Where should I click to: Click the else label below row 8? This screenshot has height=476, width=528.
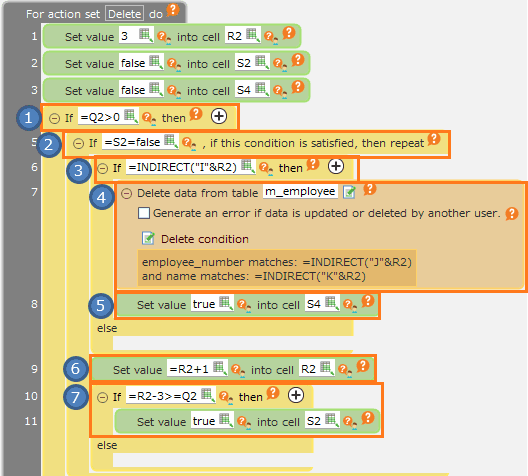click(107, 328)
